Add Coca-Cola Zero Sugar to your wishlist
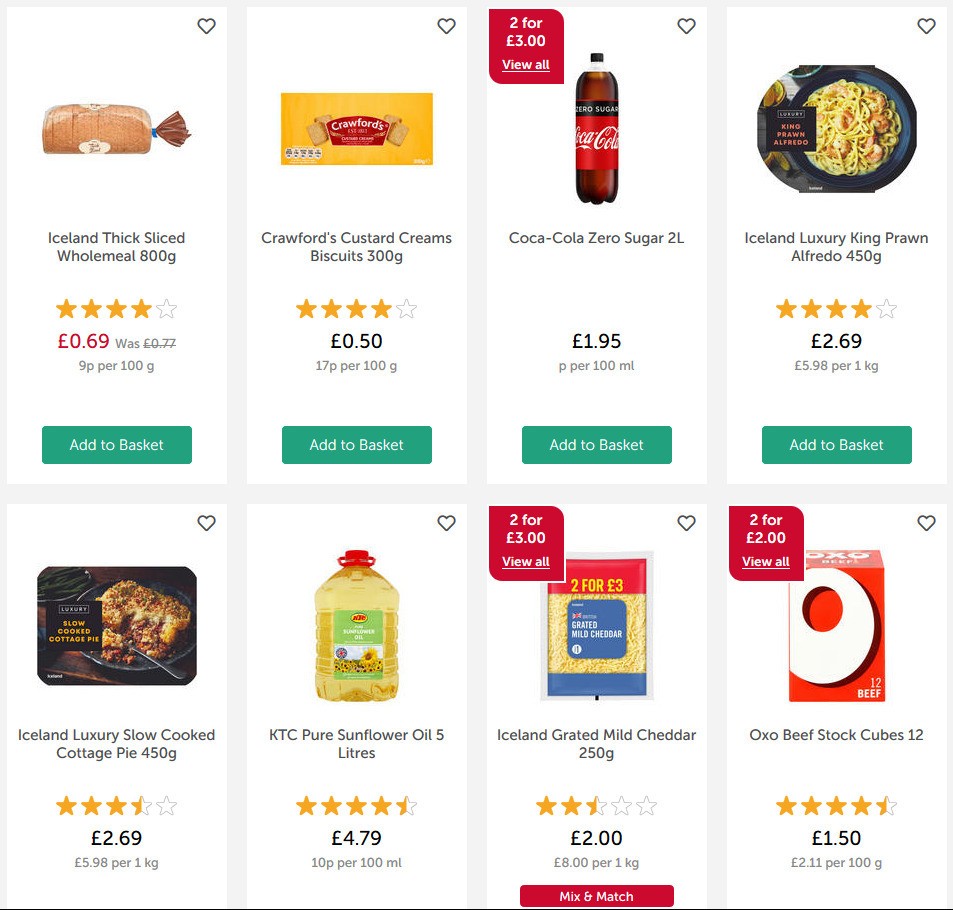 (x=687, y=27)
